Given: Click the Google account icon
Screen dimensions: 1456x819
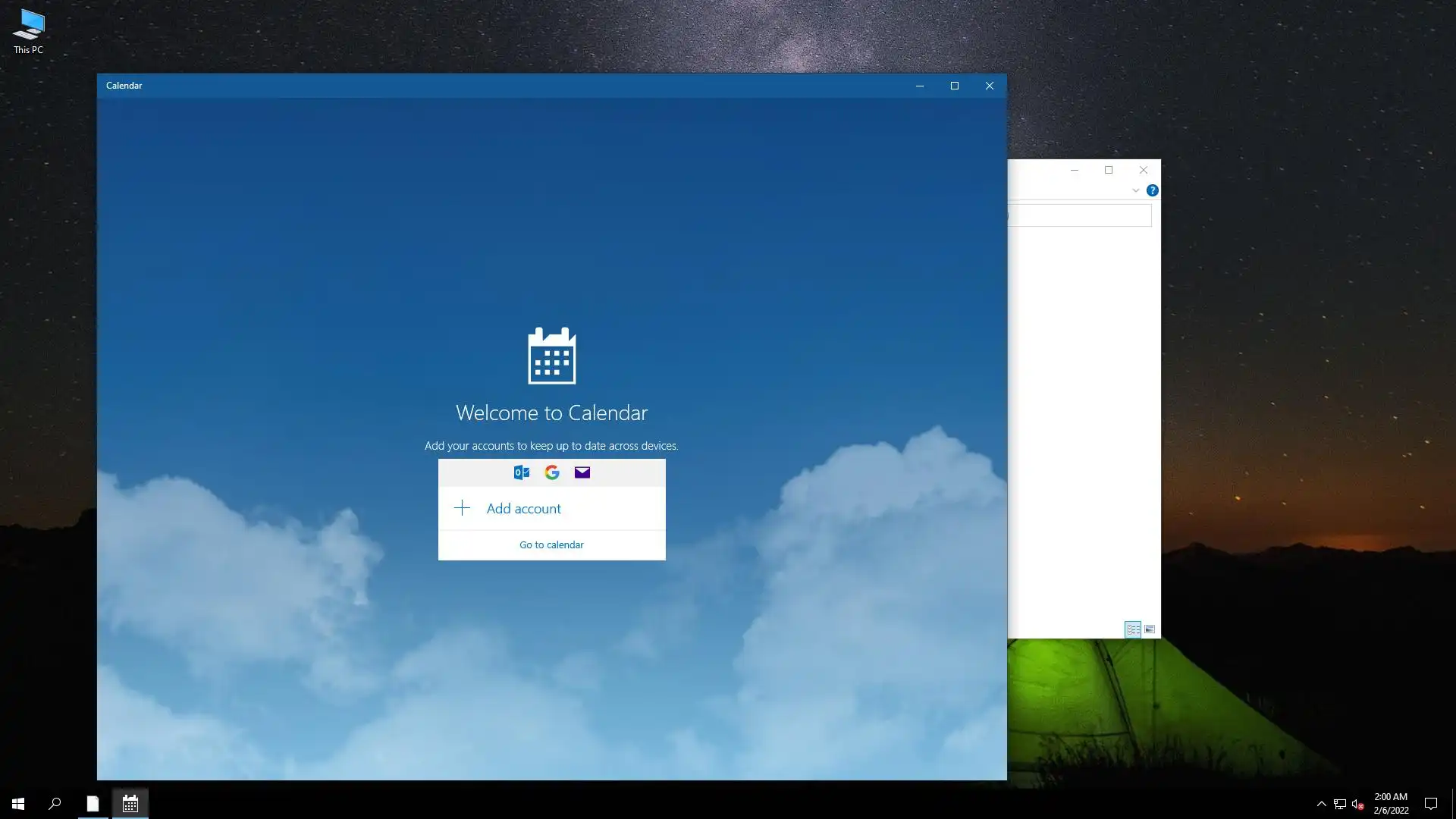Looking at the screenshot, I should point(552,472).
